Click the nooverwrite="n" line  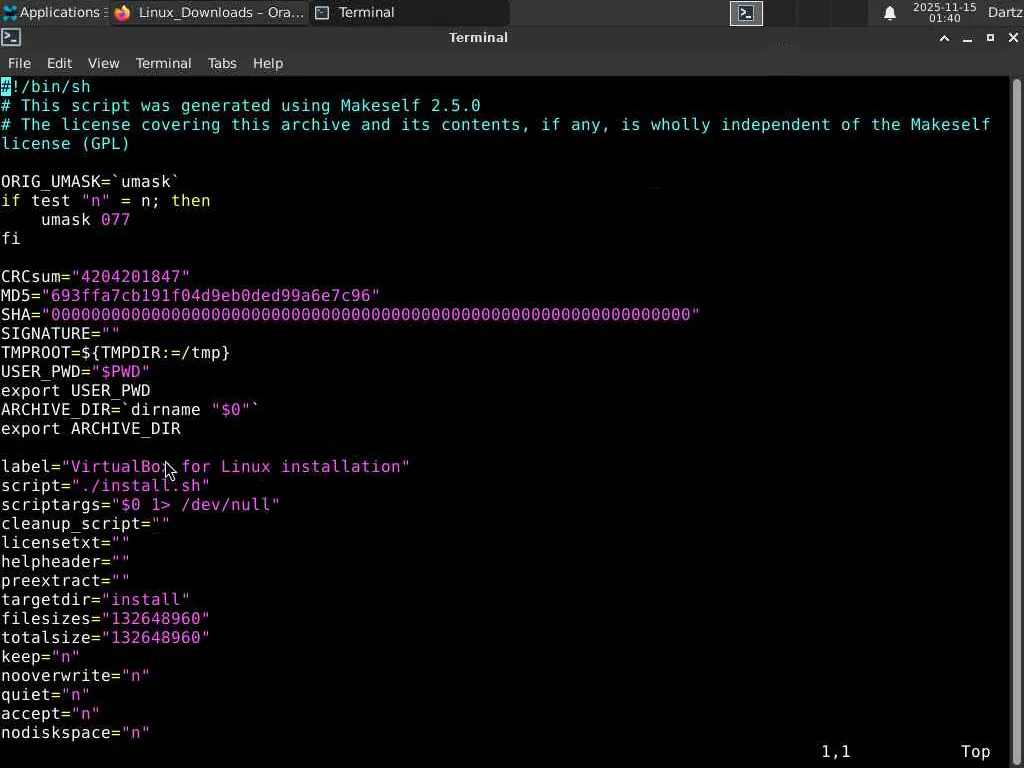coord(75,675)
